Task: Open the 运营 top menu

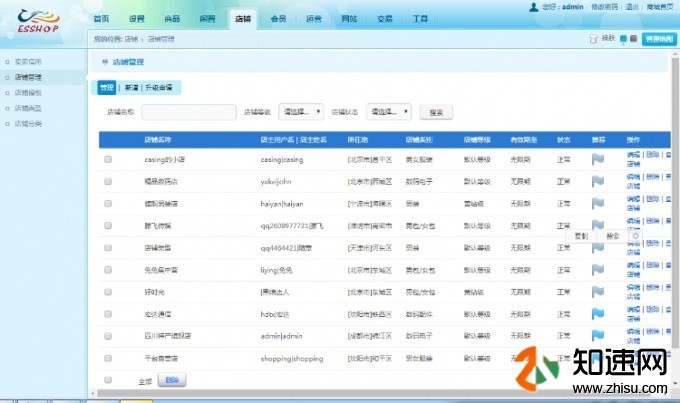Action: (314, 19)
